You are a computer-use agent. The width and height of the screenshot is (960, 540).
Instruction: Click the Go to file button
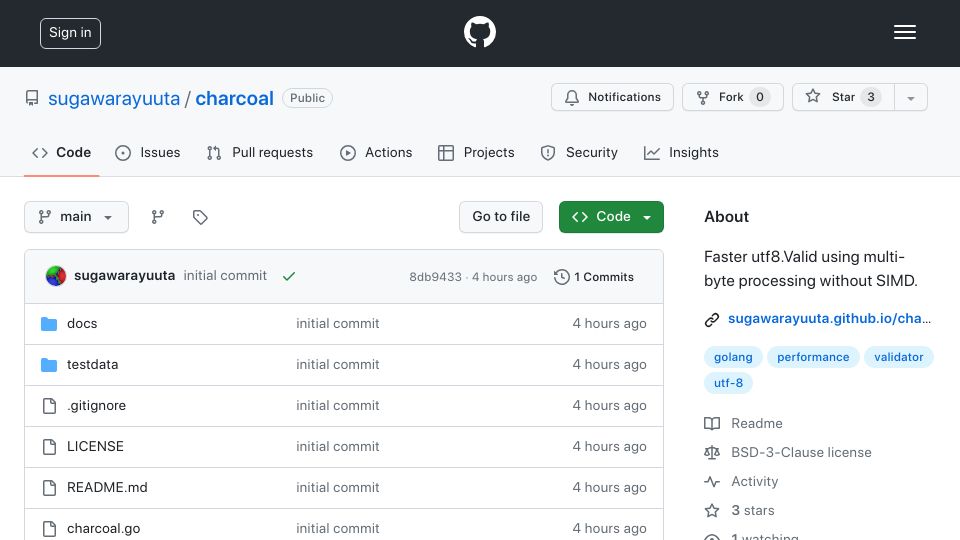[501, 217]
